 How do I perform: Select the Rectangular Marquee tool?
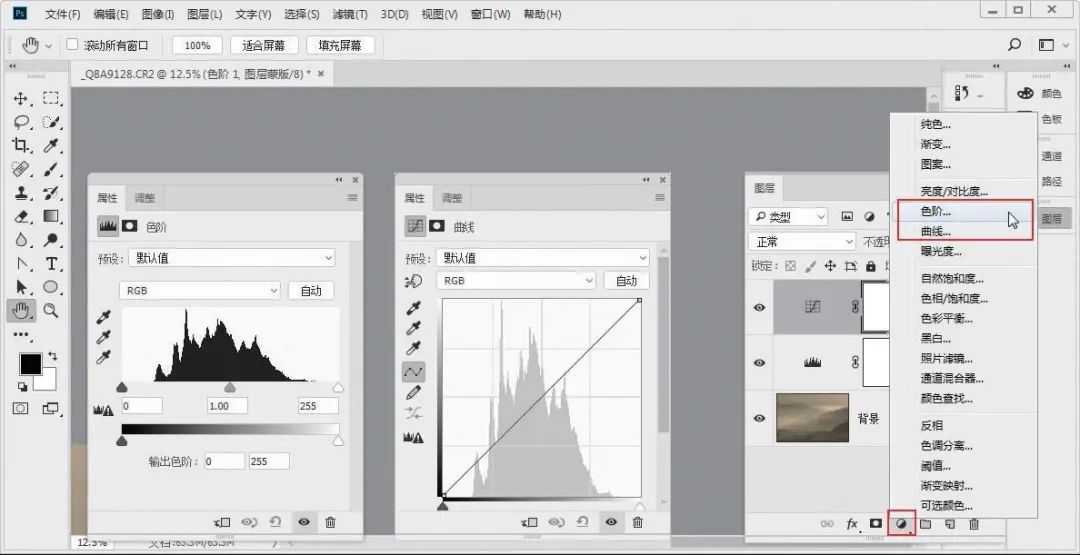click(x=51, y=98)
